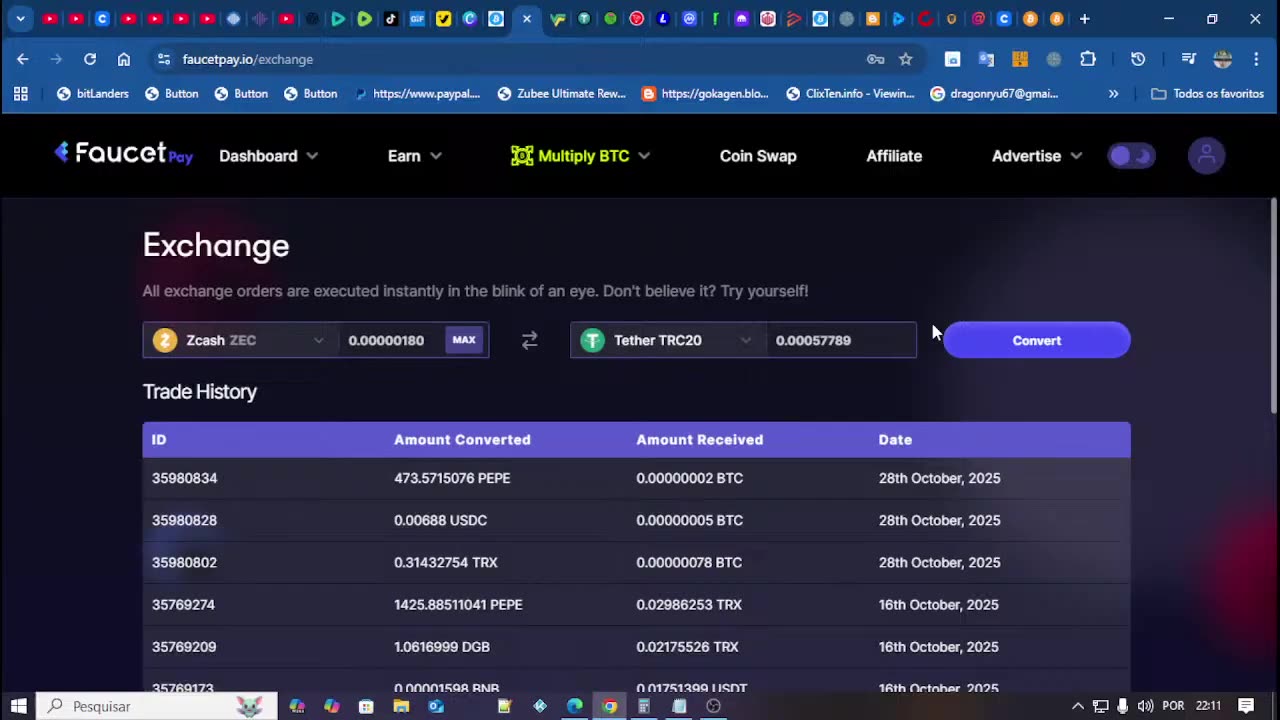Image resolution: width=1280 pixels, height=720 pixels.
Task: Show hidden system tray icons
Action: [x=1077, y=706]
